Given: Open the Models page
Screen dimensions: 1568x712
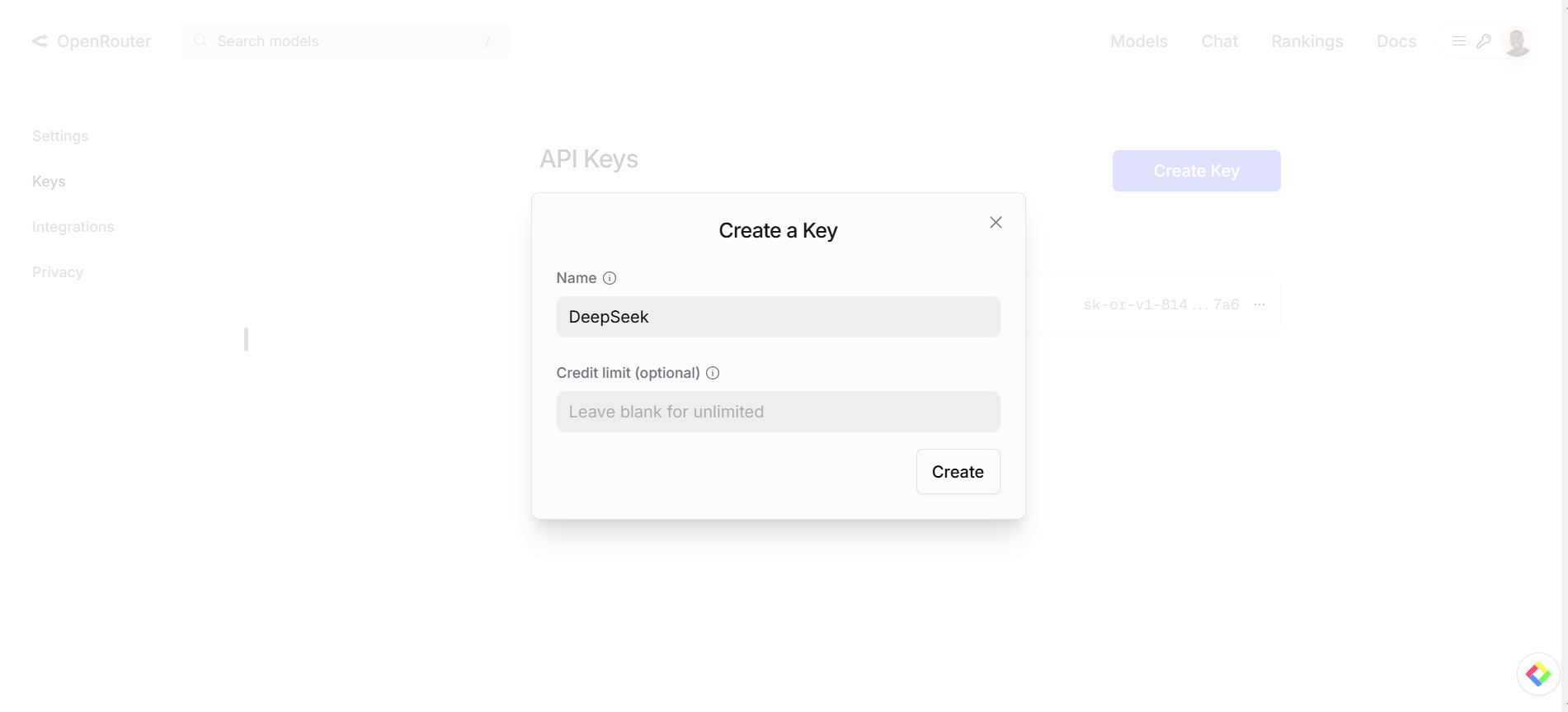Looking at the screenshot, I should click(1138, 41).
